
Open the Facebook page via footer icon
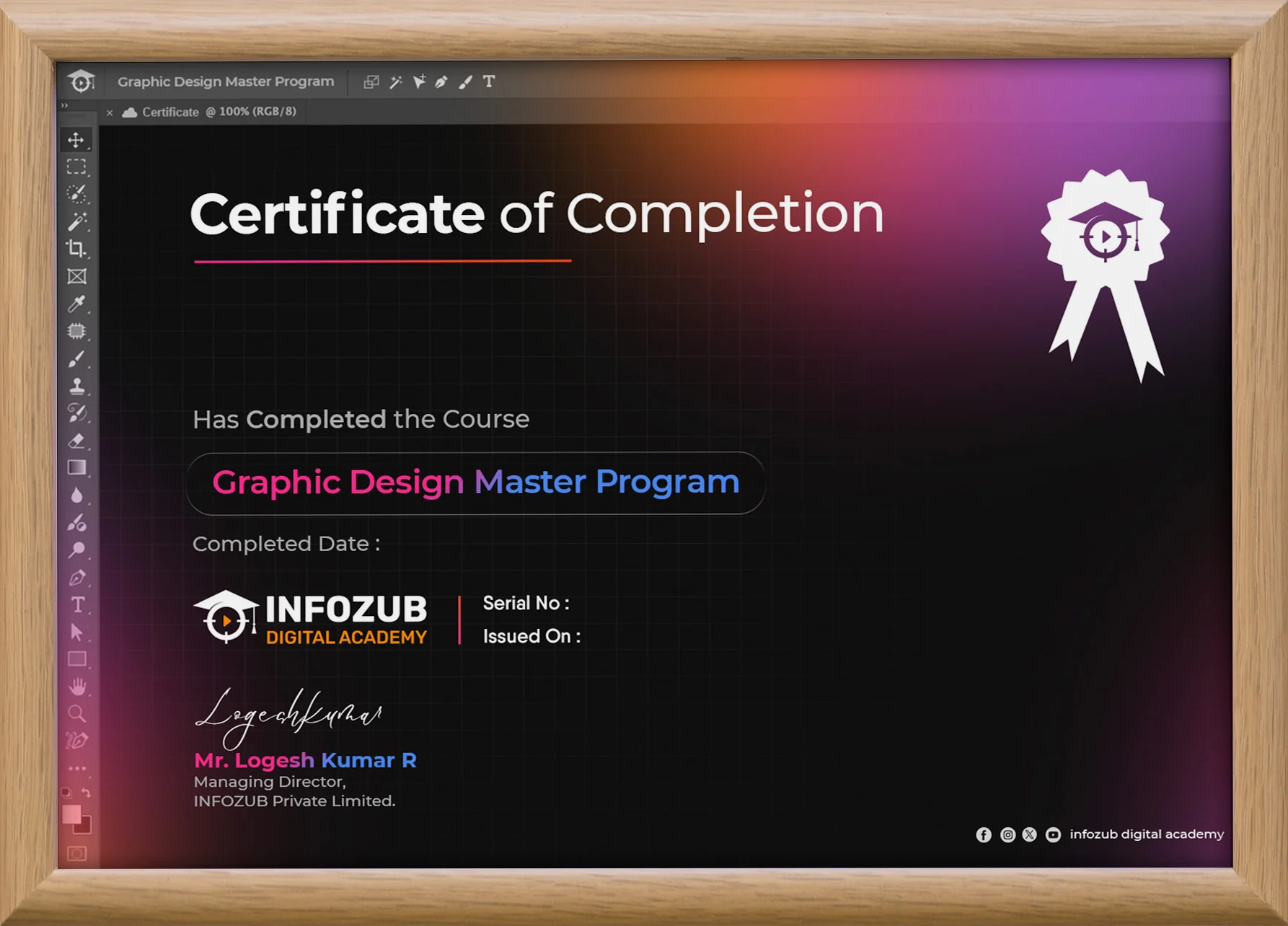(984, 834)
